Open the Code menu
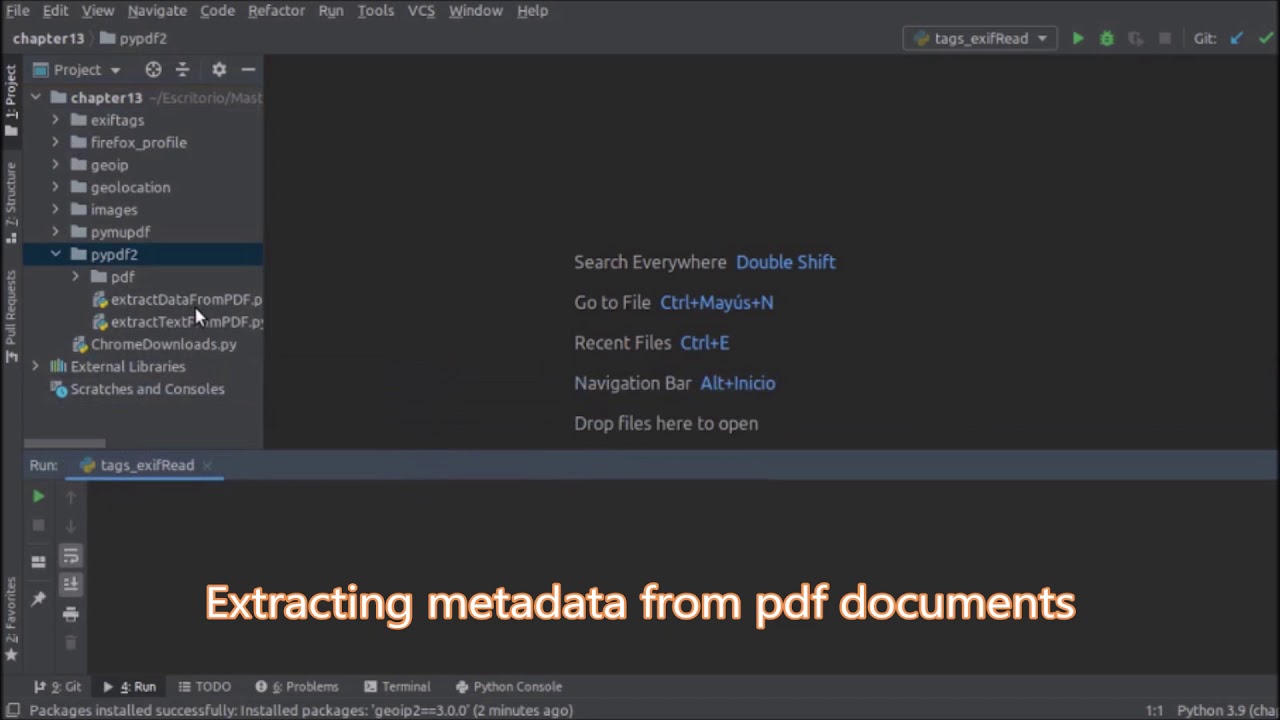The height and width of the screenshot is (720, 1280). 217,10
